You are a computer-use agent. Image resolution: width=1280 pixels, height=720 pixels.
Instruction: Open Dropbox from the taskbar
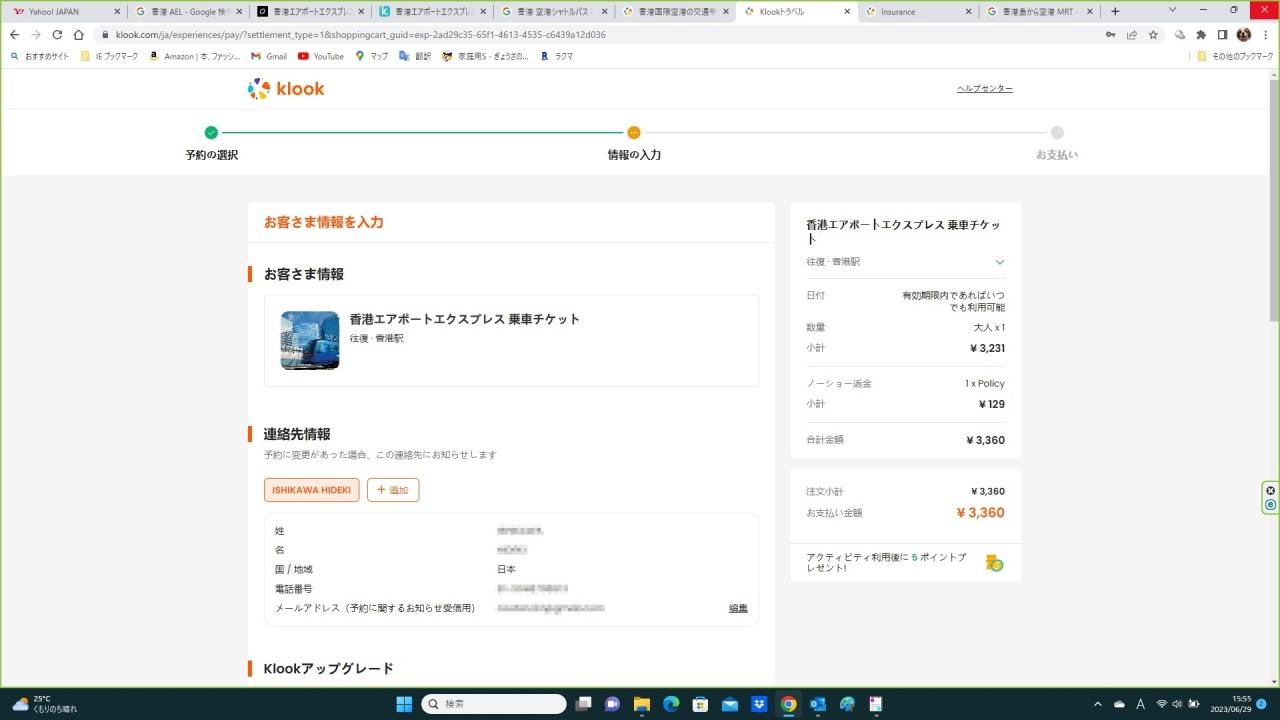(x=759, y=704)
